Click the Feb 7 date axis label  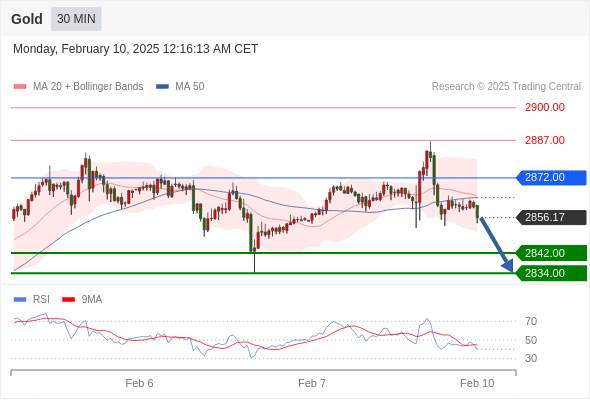312,383
